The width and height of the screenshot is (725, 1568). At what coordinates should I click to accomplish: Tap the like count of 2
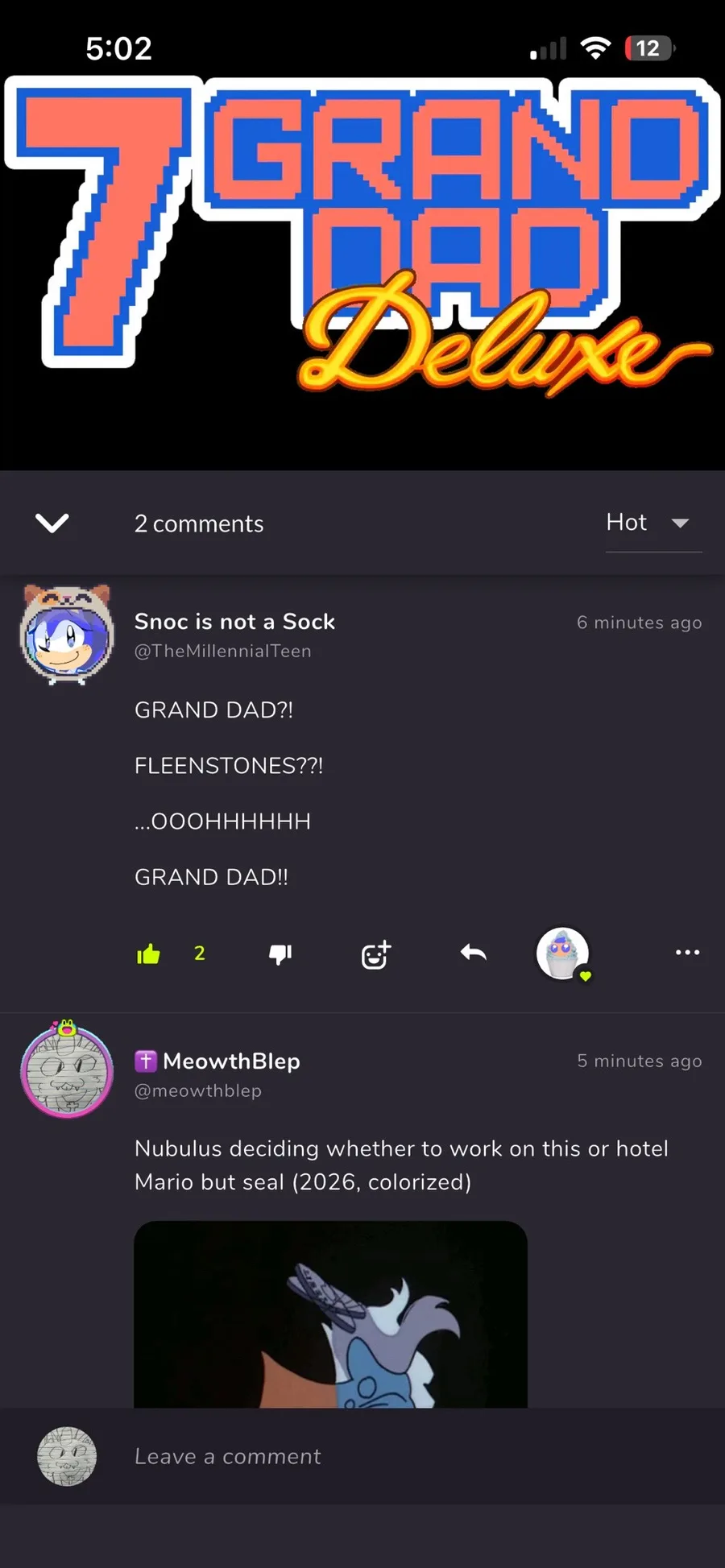click(200, 954)
